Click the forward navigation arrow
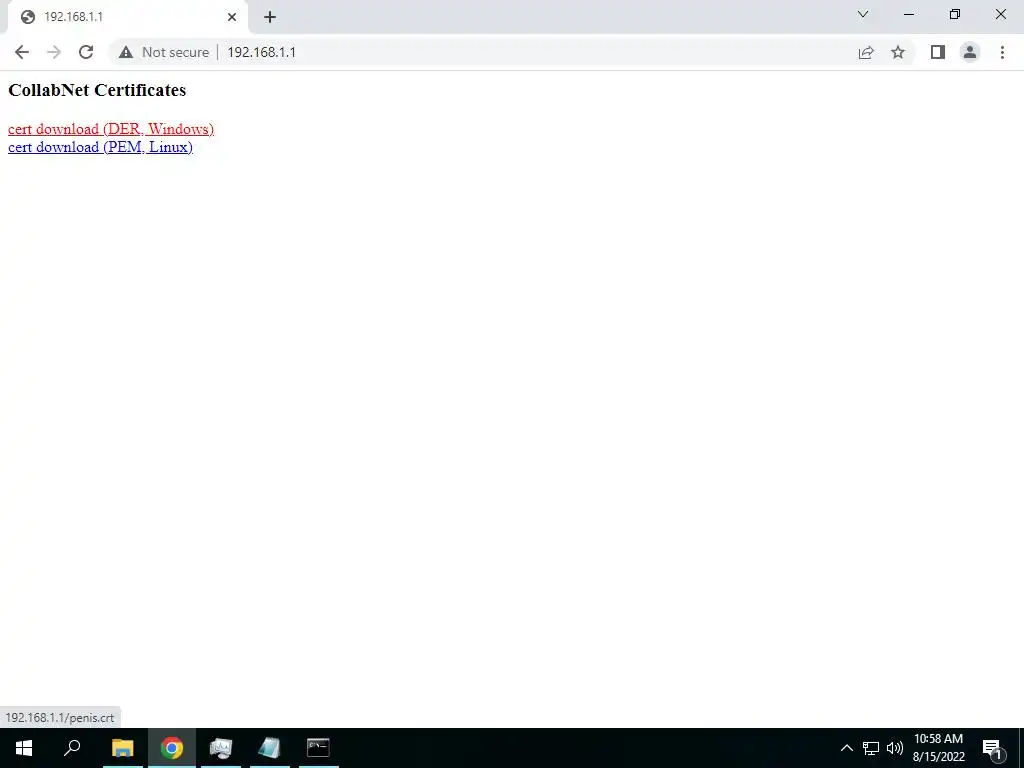 54,52
